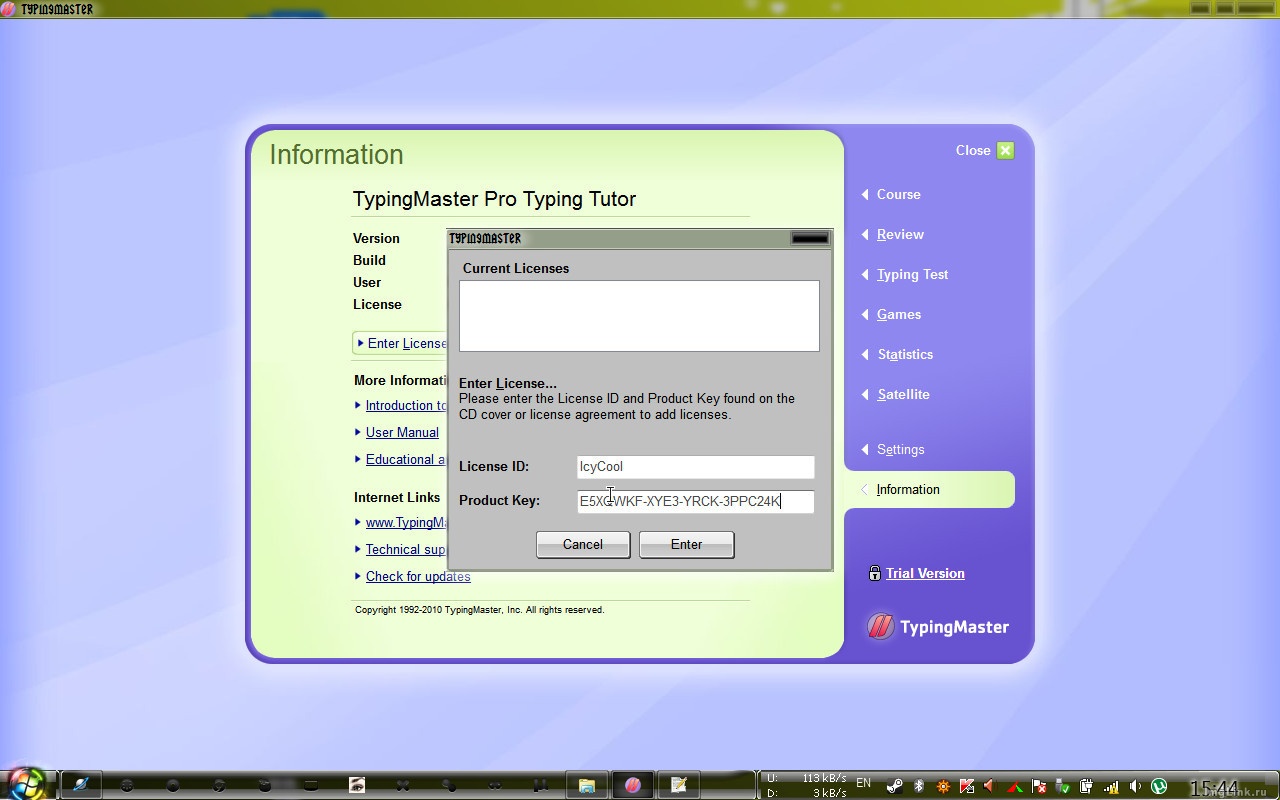Image resolution: width=1280 pixels, height=800 pixels.
Task: Open the Introduction link under More Information
Action: pyautogui.click(x=406, y=405)
